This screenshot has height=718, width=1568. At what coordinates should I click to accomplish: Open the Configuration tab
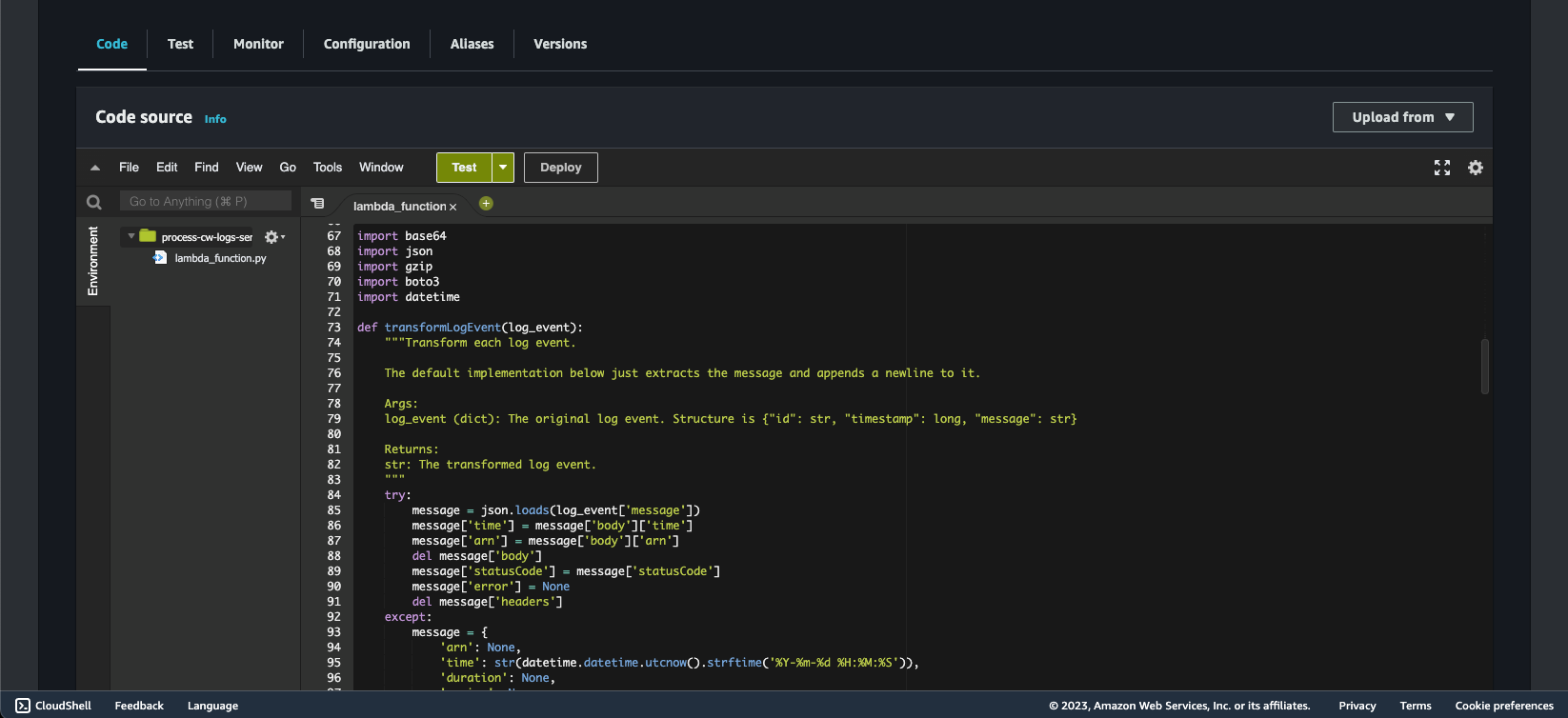[367, 44]
